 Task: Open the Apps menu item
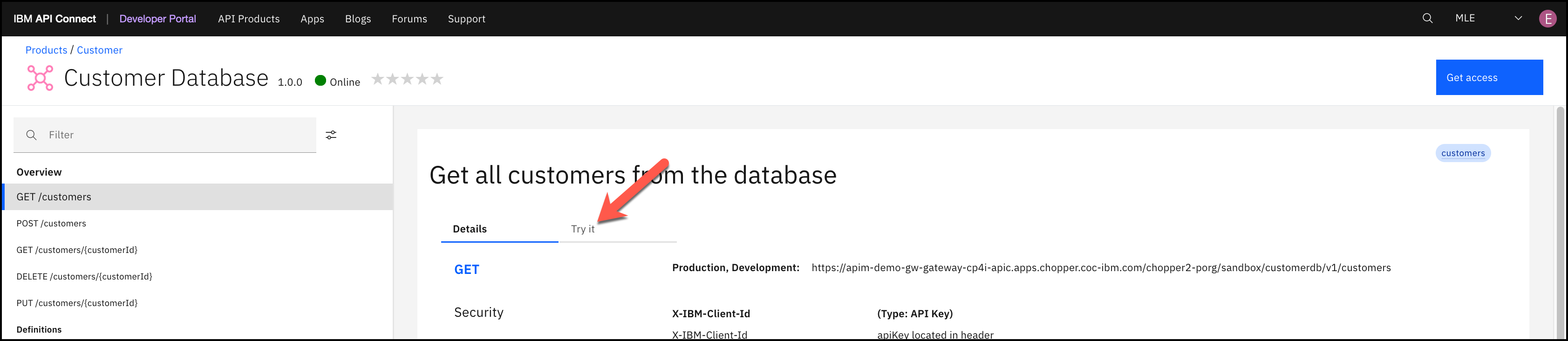pyautogui.click(x=312, y=19)
